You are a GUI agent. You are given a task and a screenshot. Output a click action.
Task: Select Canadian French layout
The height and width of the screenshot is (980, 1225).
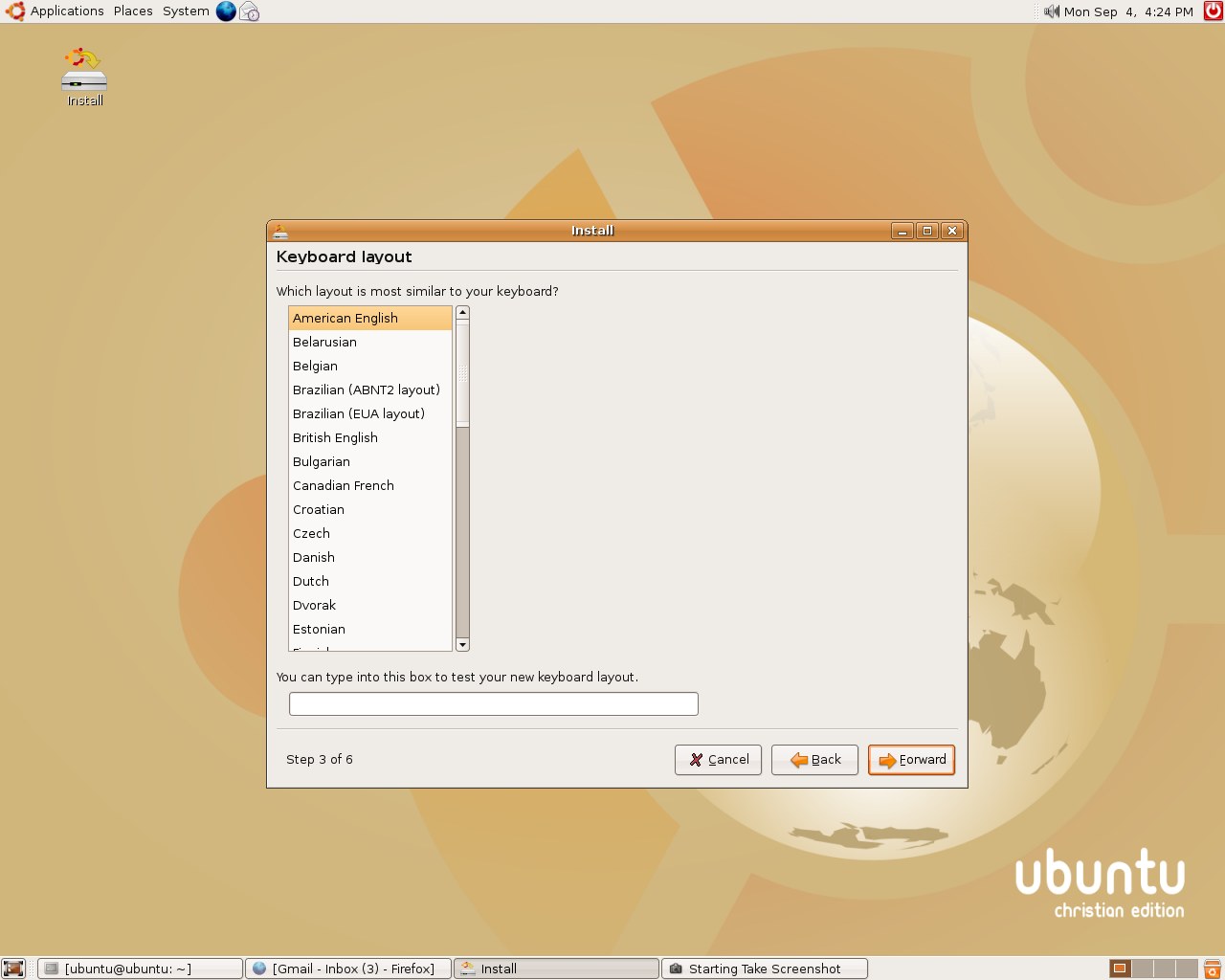click(370, 485)
